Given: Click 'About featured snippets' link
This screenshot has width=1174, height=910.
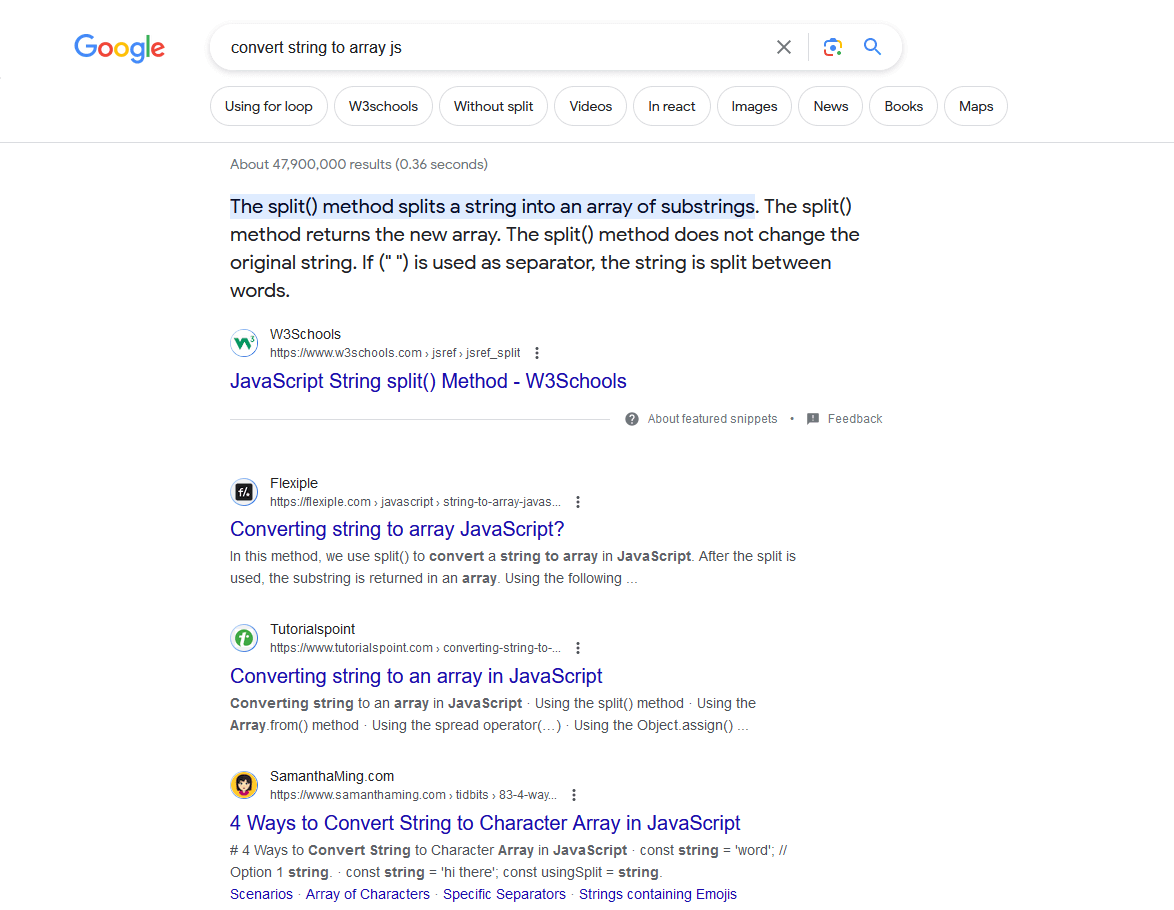Looking at the screenshot, I should point(712,419).
